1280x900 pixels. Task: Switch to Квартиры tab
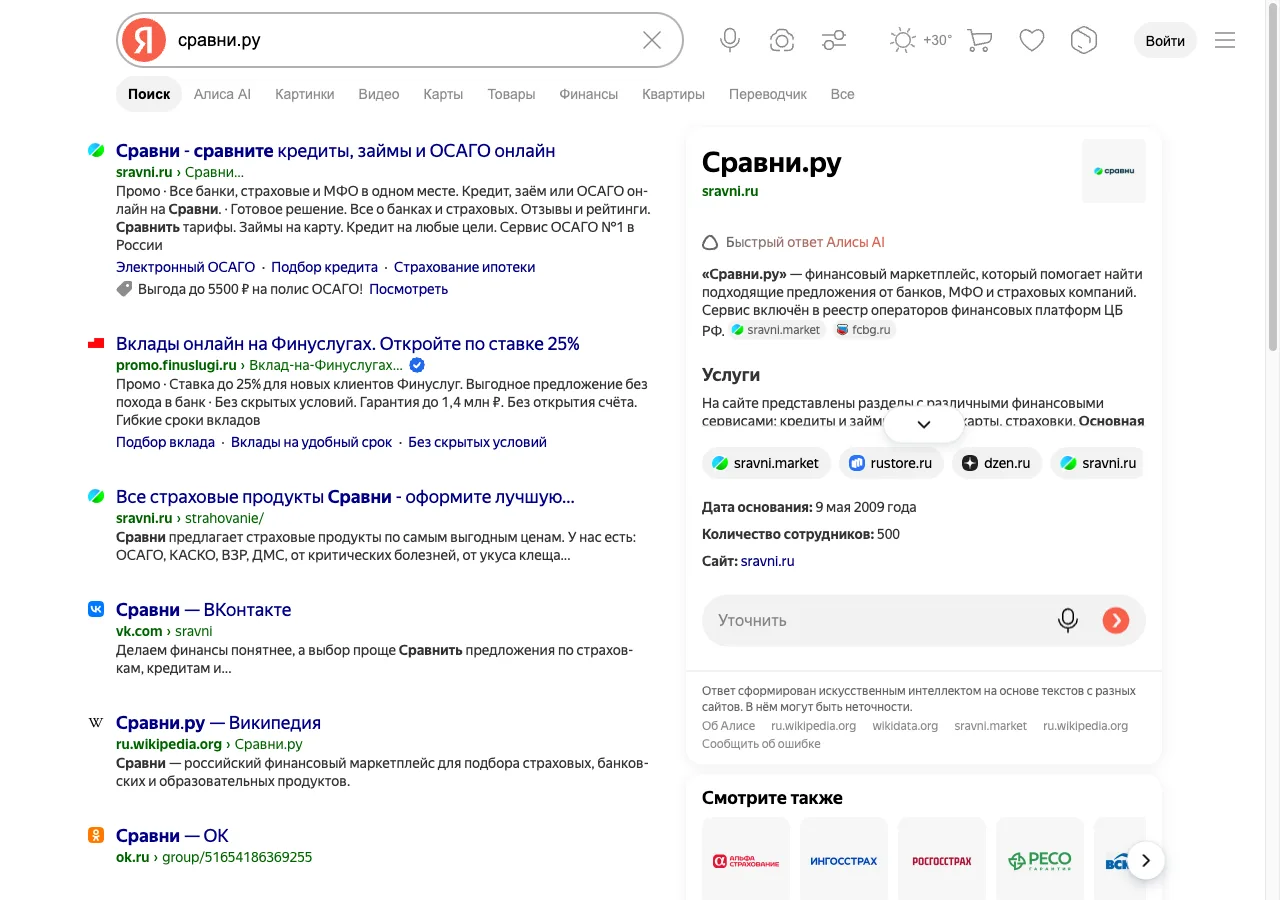[673, 94]
